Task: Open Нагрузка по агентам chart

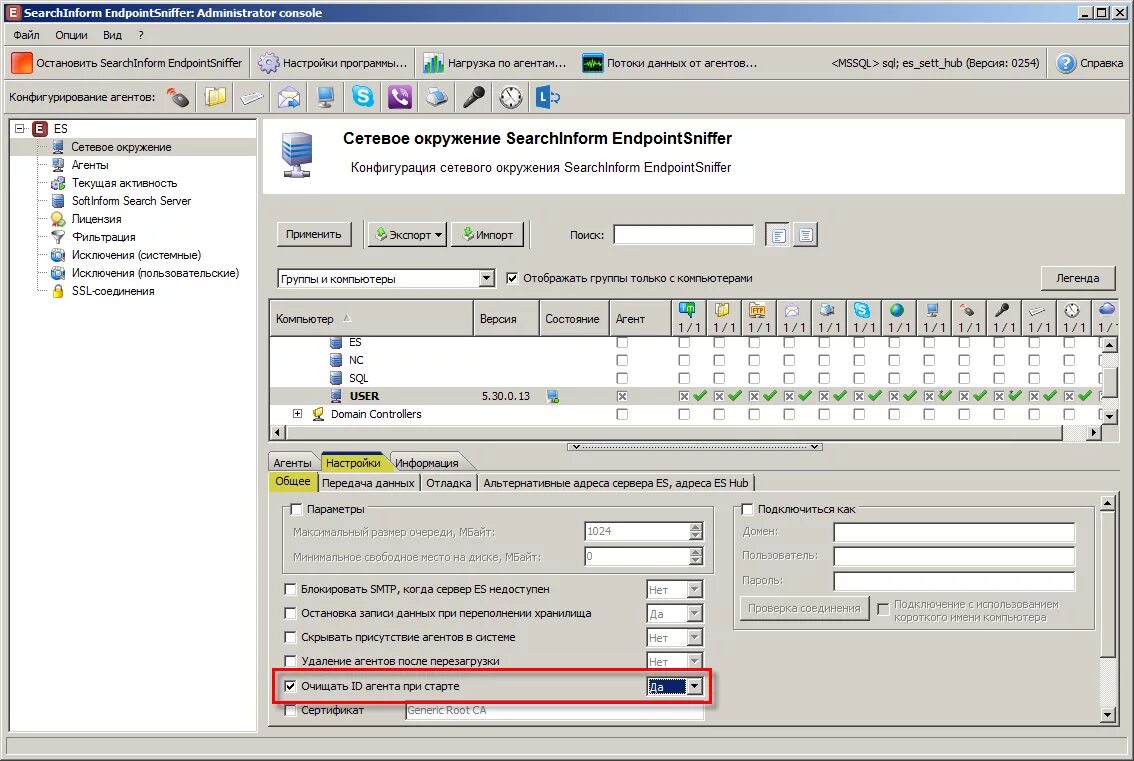Action: click(x=495, y=63)
